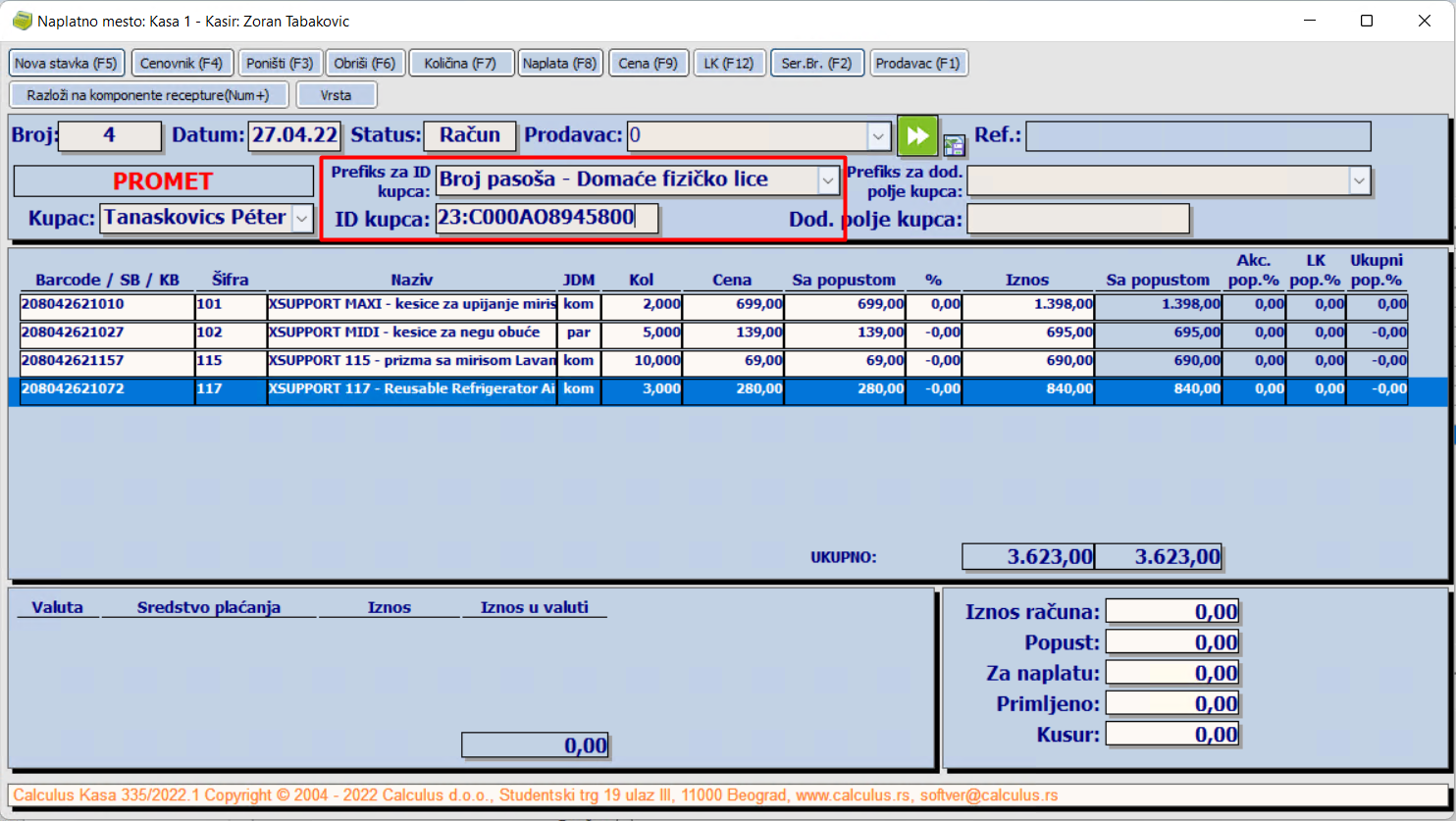Click Iznos cell 1.398,00 in XSUPPORT MAXI row
1456x821 pixels.
1028,305
